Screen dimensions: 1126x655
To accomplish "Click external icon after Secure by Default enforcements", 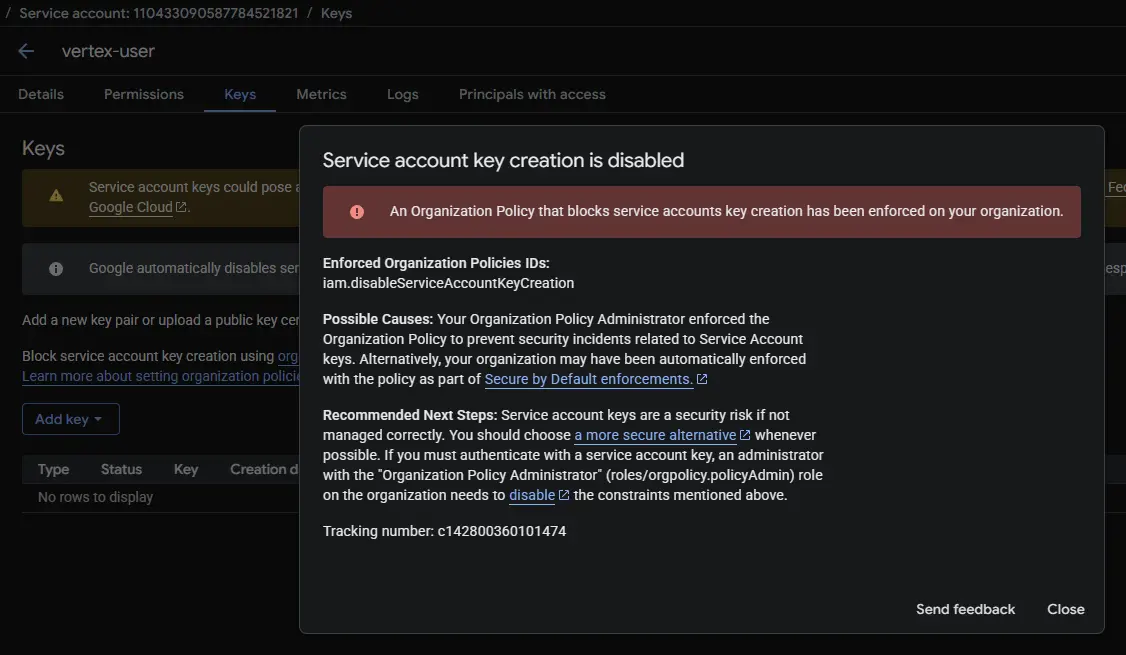I will 702,380.
